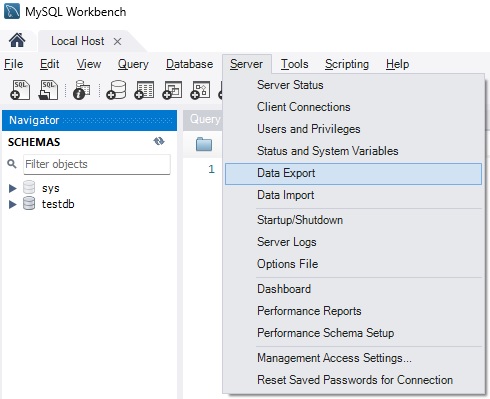The image size is (490, 399).
Task: Click the Home tab house icon
Action: pos(17,41)
